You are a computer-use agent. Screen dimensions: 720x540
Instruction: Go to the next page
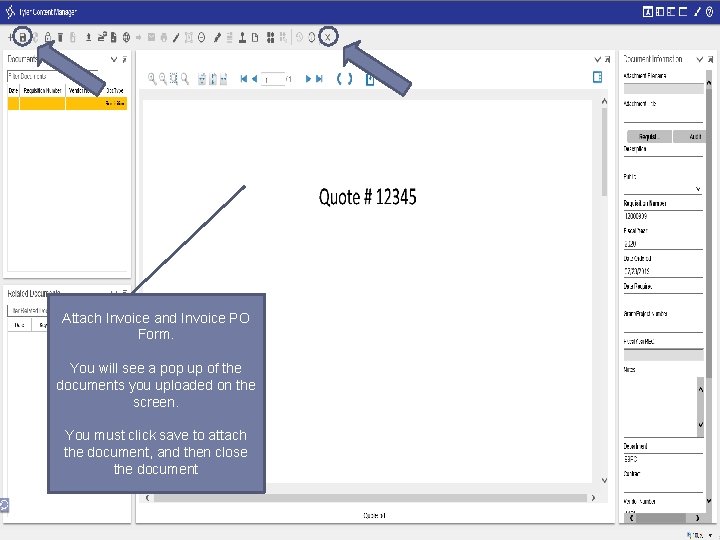tap(308, 79)
